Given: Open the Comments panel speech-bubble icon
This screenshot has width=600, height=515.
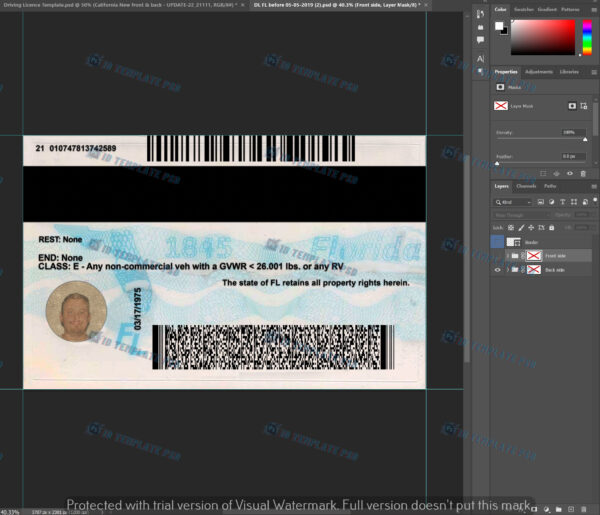Looking at the screenshot, I should click(x=481, y=40).
